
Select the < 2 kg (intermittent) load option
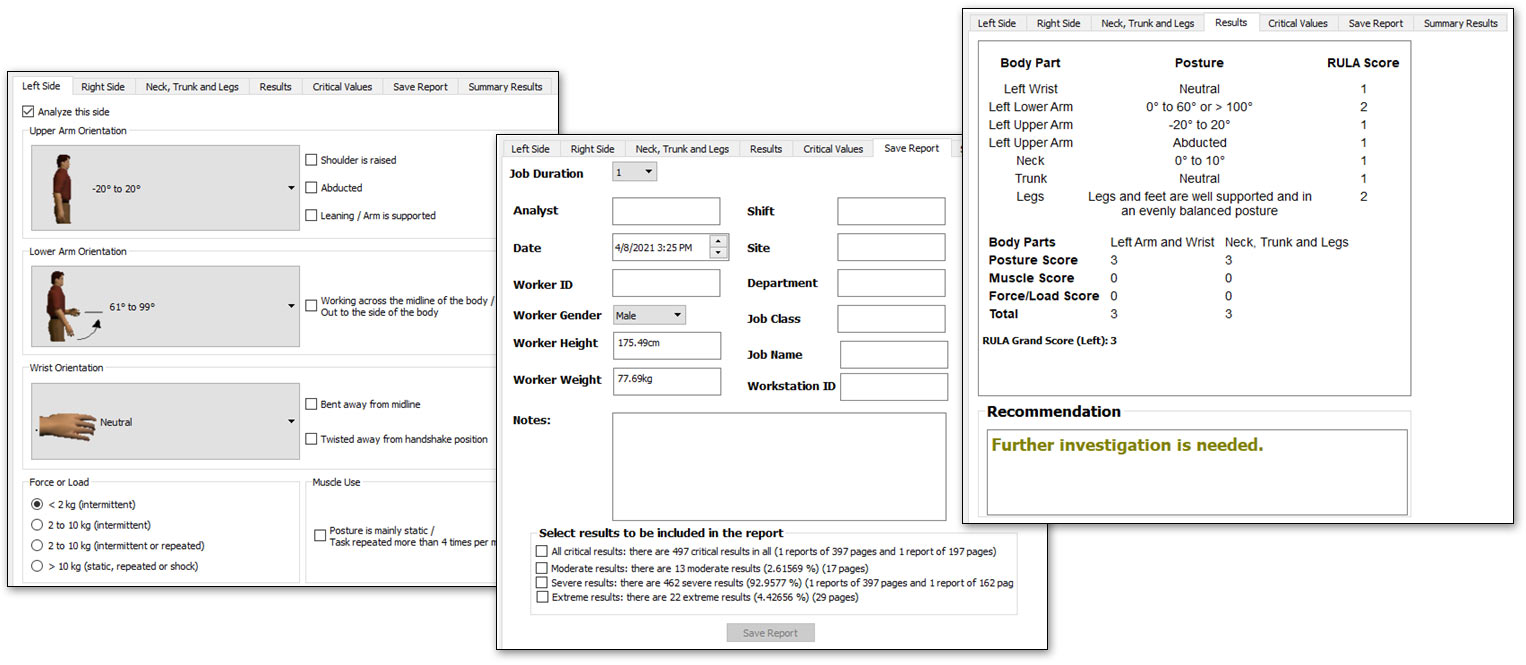click(x=38, y=504)
